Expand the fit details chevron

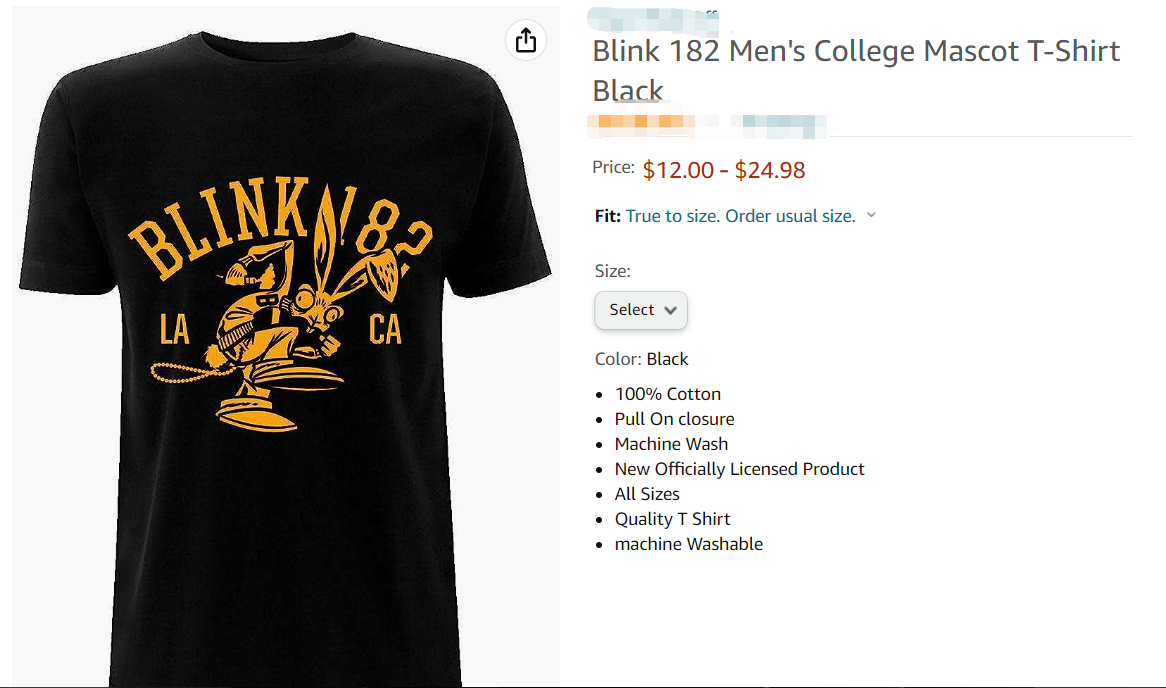pos(871,215)
